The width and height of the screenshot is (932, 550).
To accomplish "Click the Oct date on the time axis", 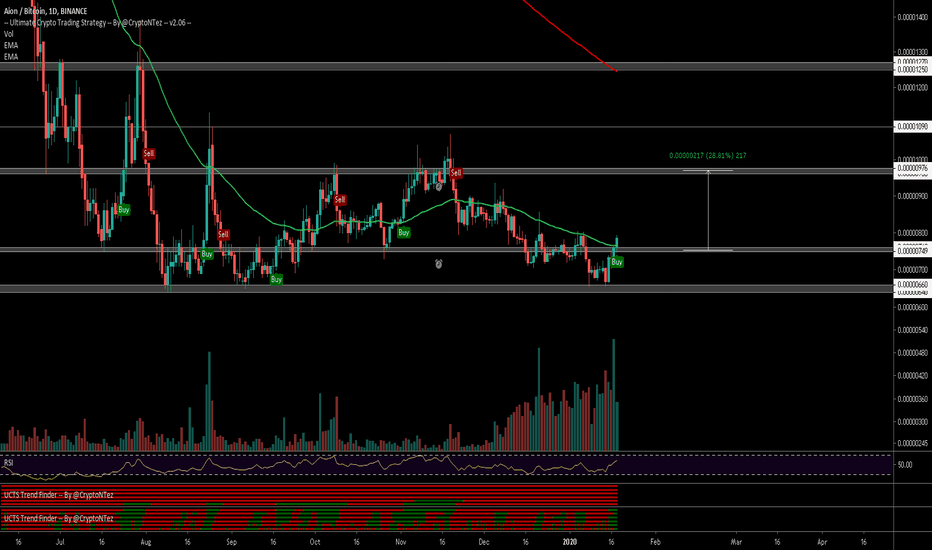I will pyautogui.click(x=315, y=542).
